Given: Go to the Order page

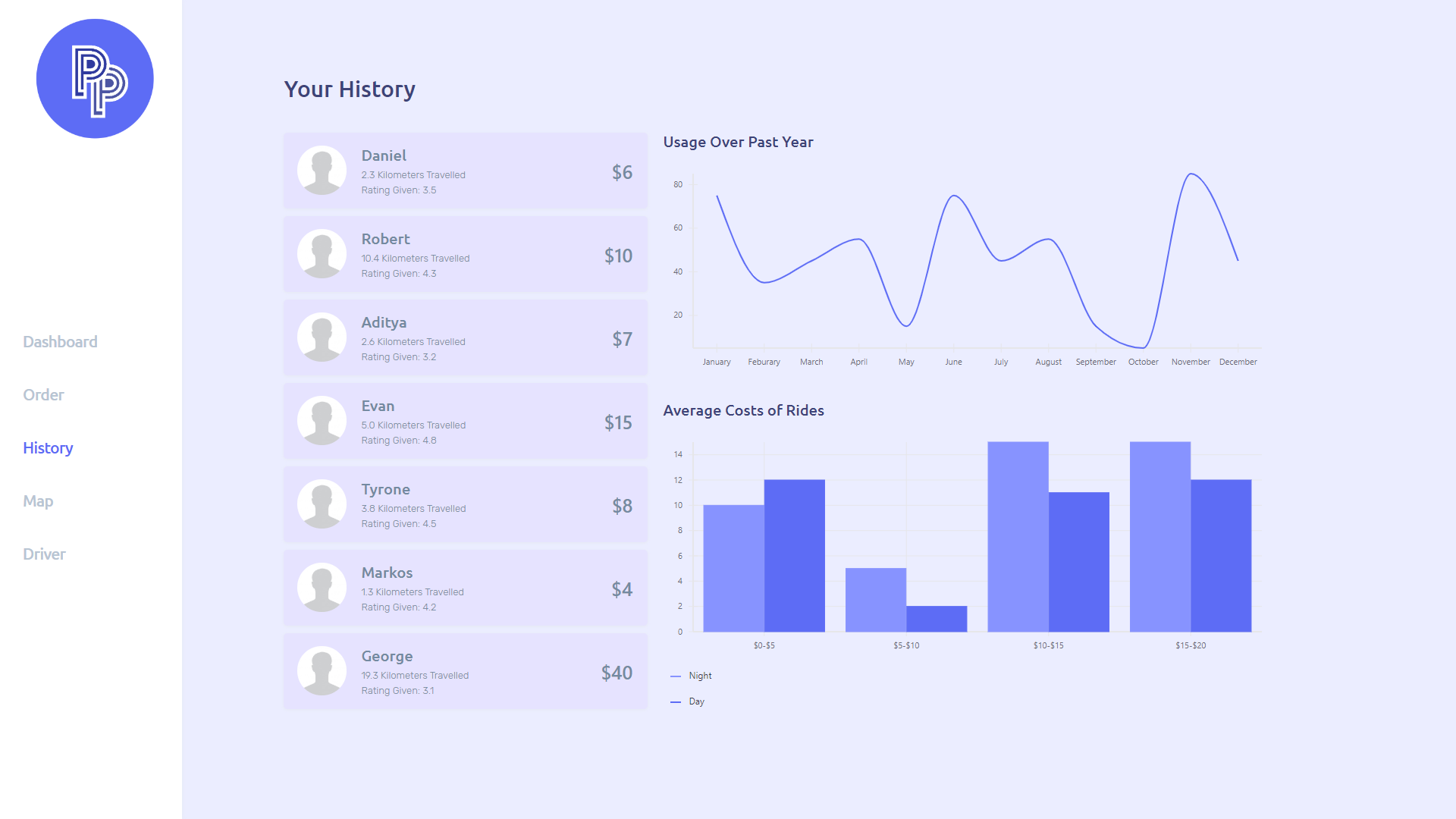Looking at the screenshot, I should [x=43, y=395].
